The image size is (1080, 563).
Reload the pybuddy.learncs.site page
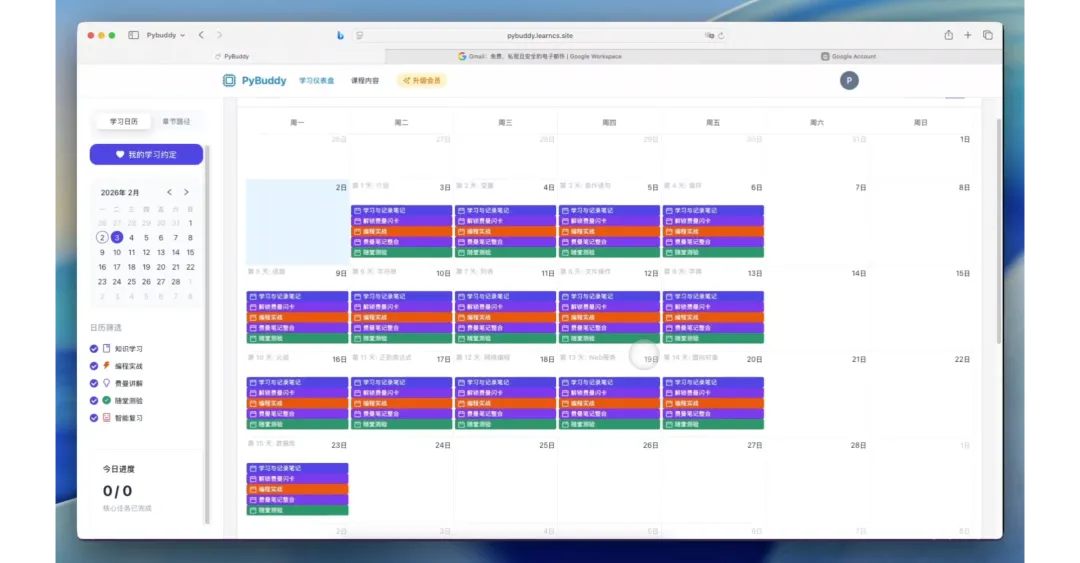721,35
